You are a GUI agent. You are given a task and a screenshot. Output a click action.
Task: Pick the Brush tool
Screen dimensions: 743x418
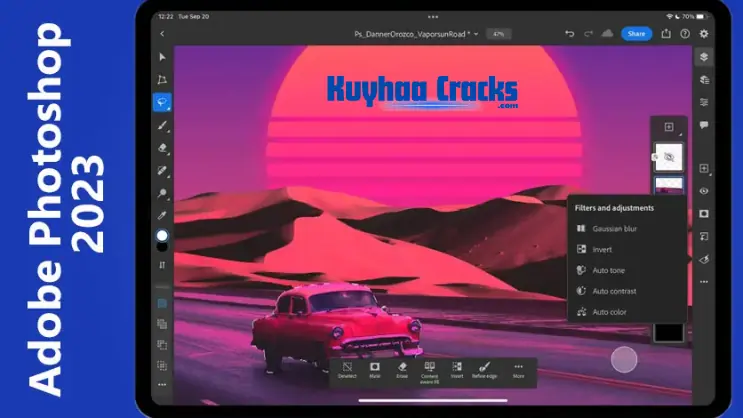click(162, 125)
